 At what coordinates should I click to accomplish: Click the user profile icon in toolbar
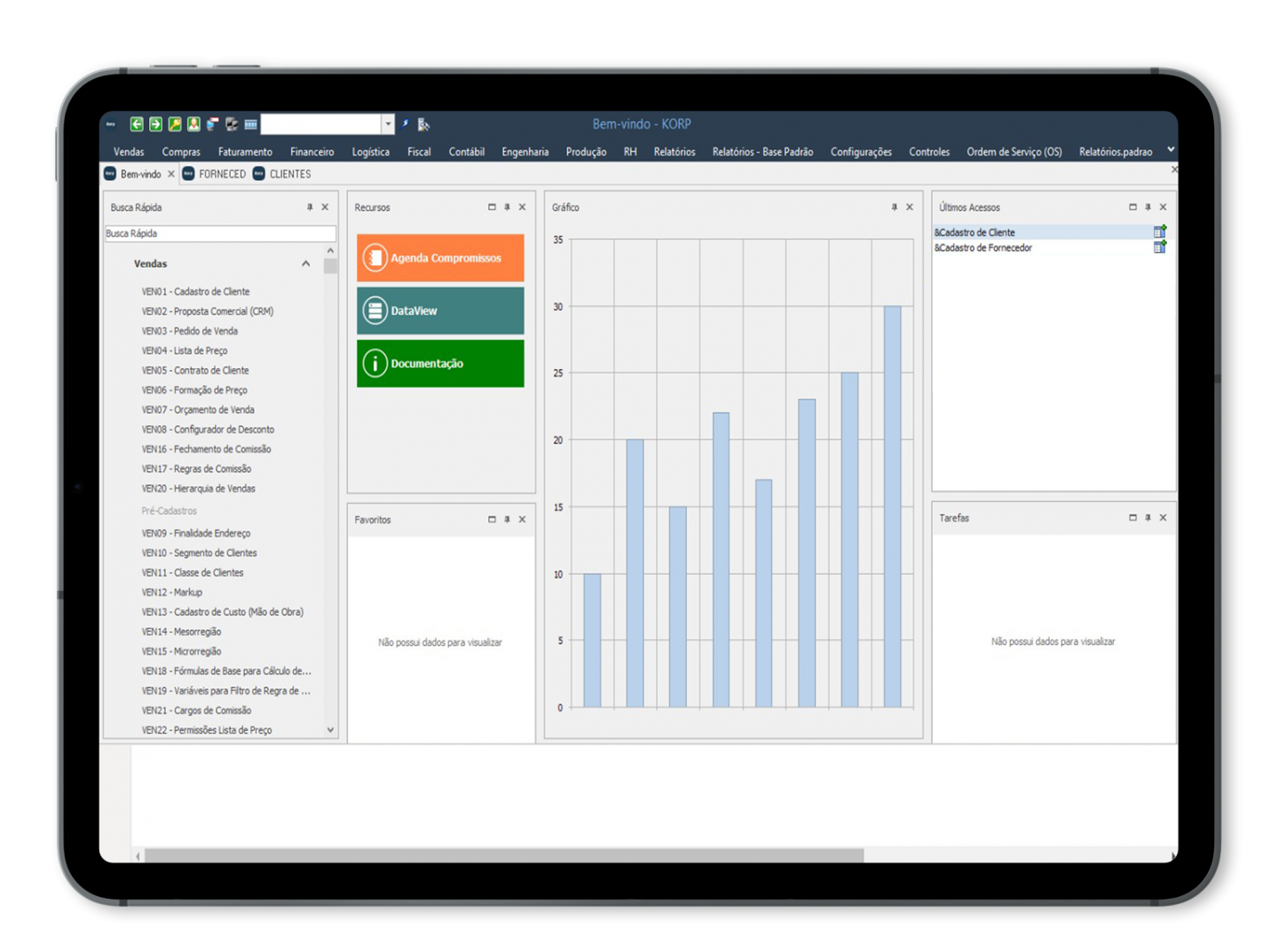[x=193, y=124]
